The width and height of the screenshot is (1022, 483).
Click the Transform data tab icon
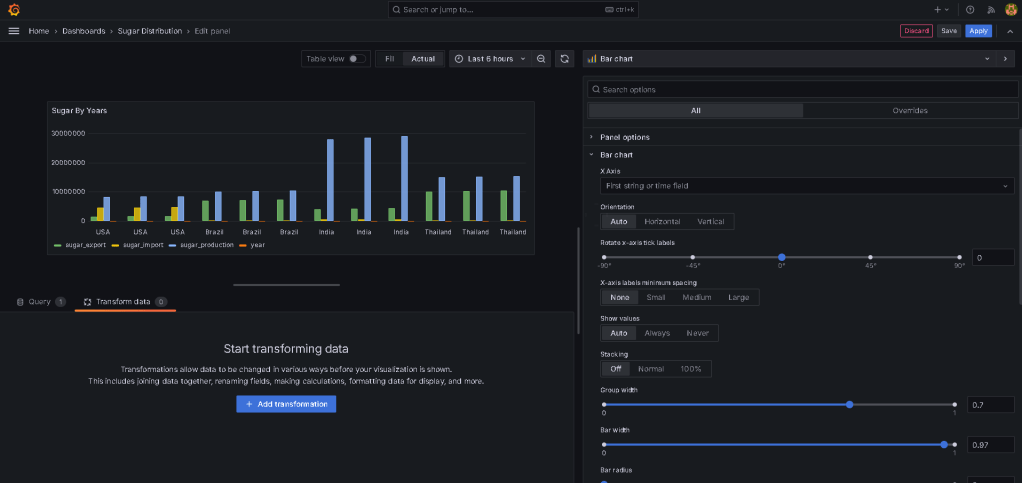coord(87,302)
